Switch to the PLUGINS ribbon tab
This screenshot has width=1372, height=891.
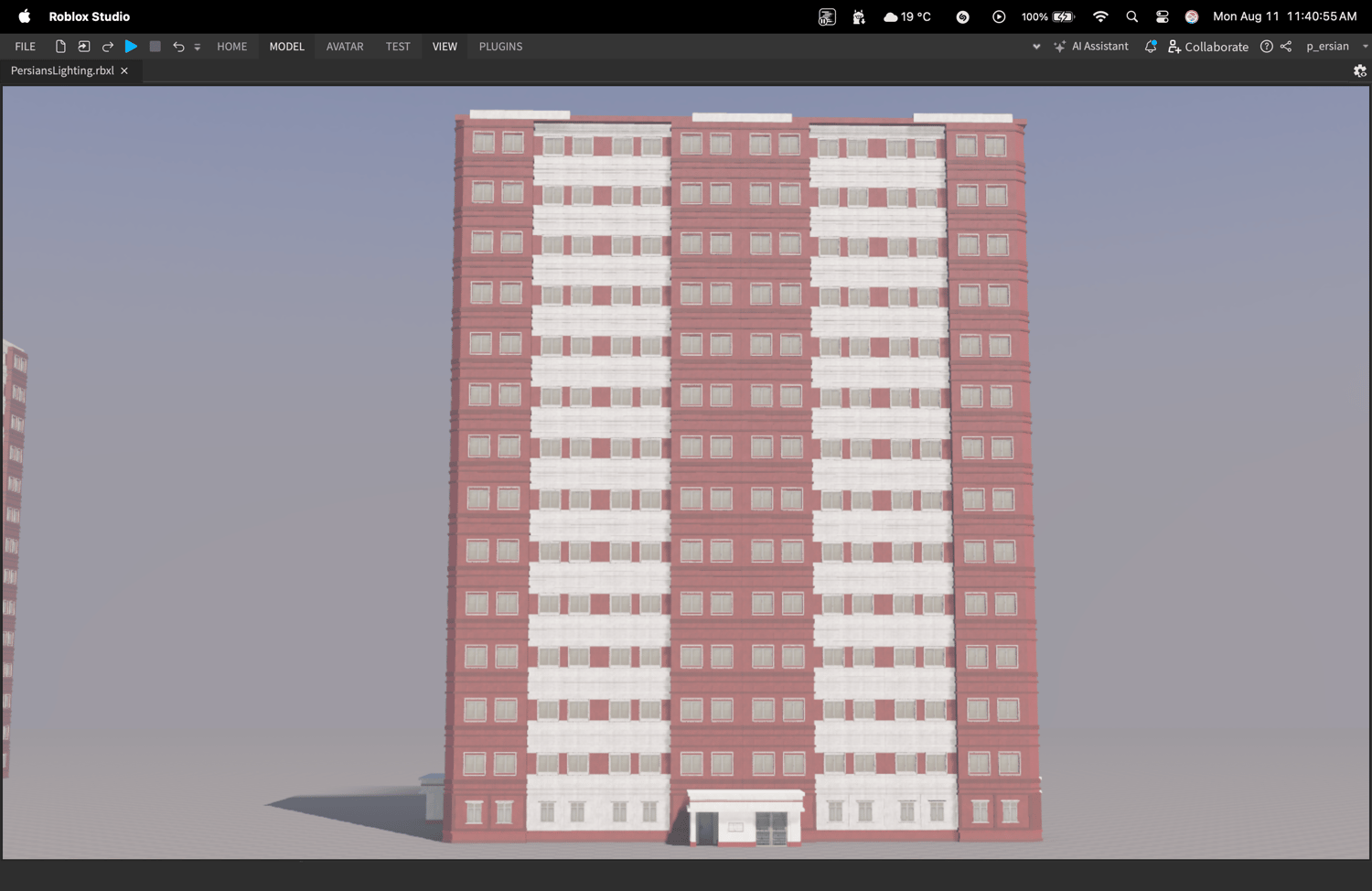point(500,47)
